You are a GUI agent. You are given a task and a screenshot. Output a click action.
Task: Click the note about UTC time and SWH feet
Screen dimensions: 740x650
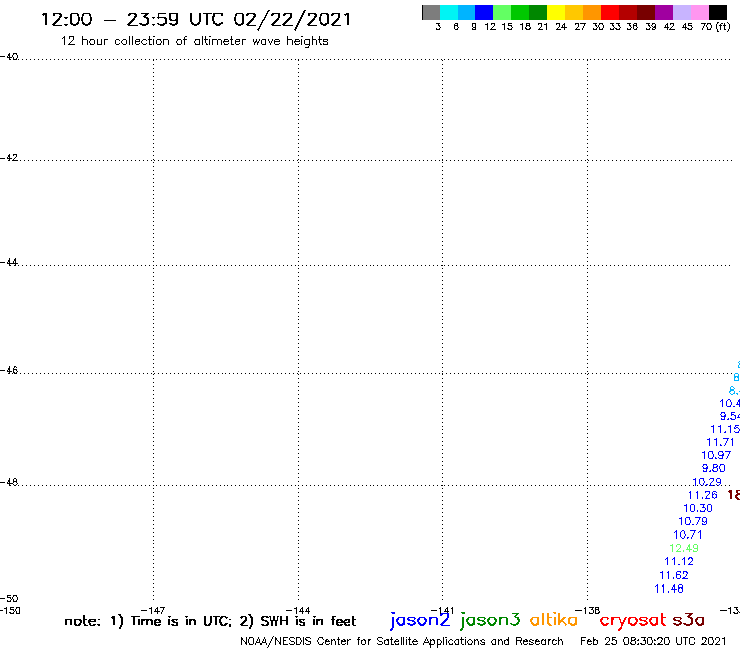tap(210, 621)
